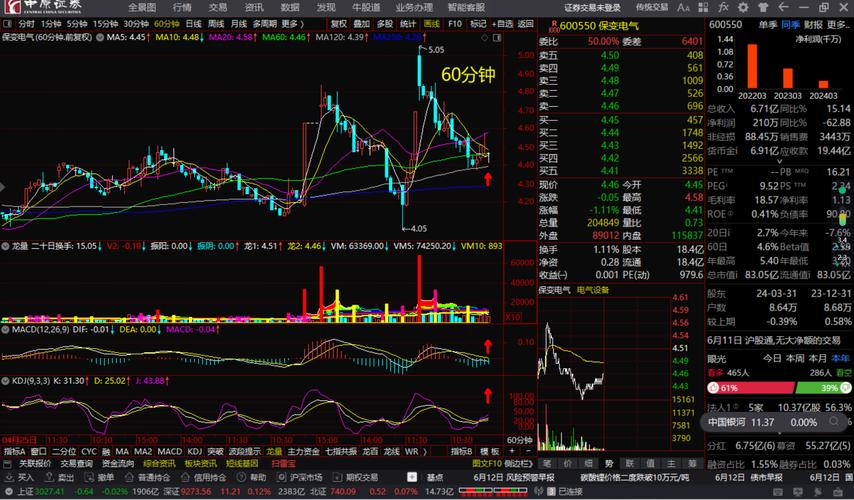Click +自选 add to watchlist
The image size is (854, 500).
(x=502, y=24)
